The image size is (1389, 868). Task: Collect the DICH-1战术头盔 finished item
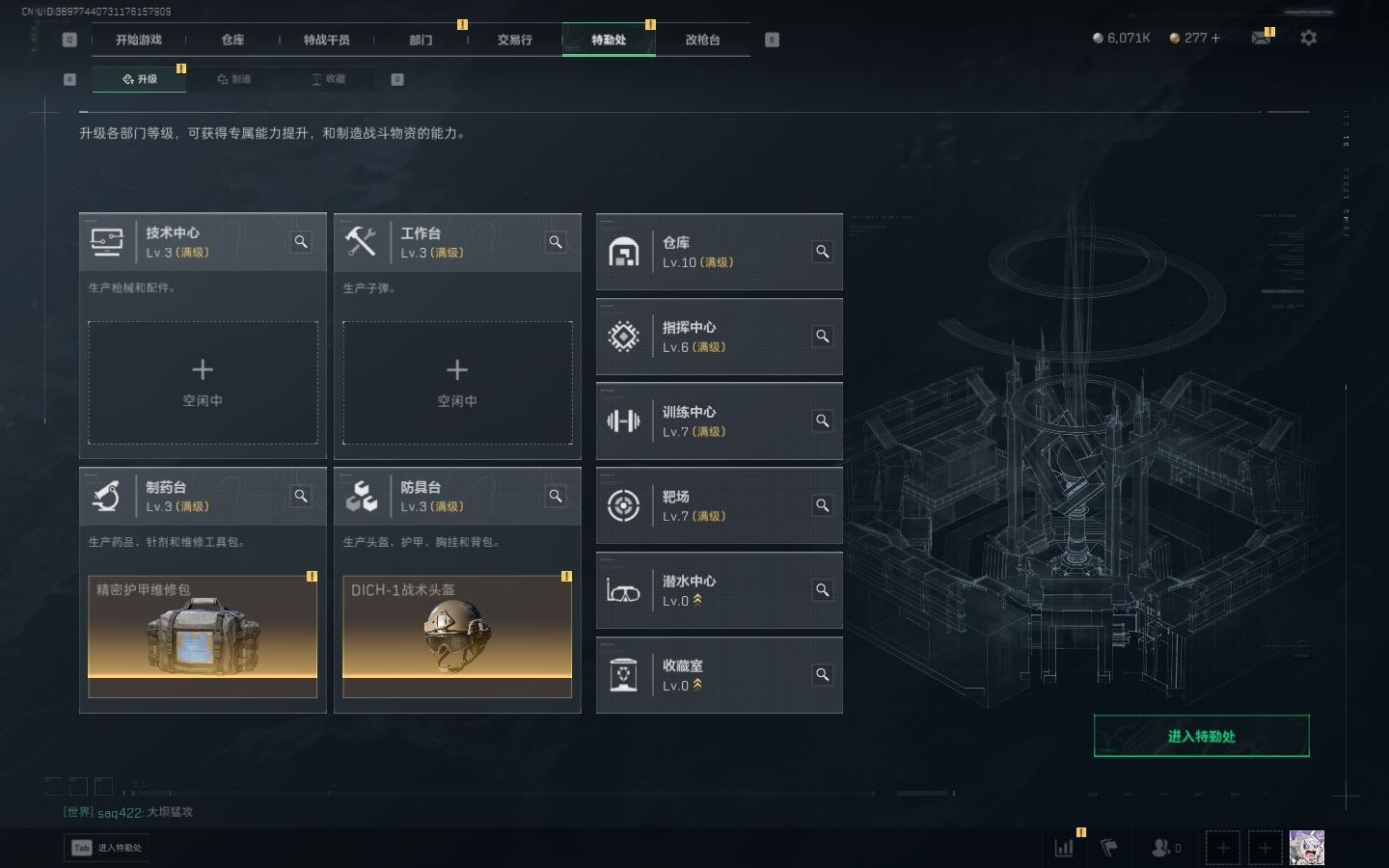pyautogui.click(x=457, y=637)
